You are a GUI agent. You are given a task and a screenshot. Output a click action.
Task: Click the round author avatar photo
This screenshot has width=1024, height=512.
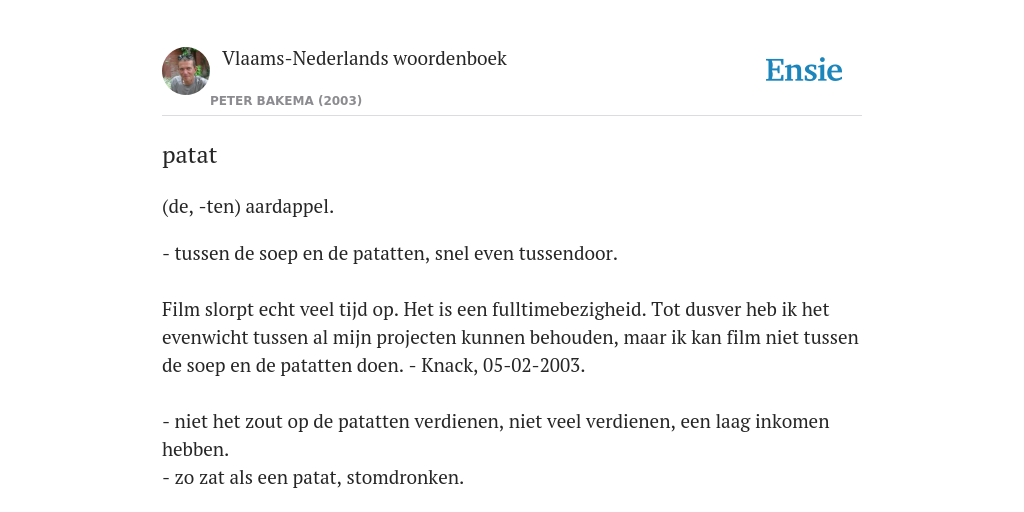click(x=186, y=71)
